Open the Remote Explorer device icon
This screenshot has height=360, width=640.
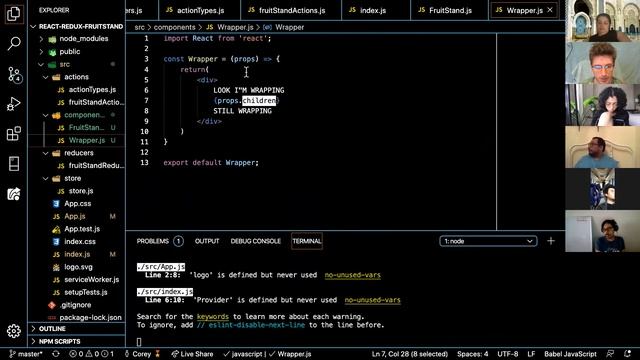(x=13, y=163)
